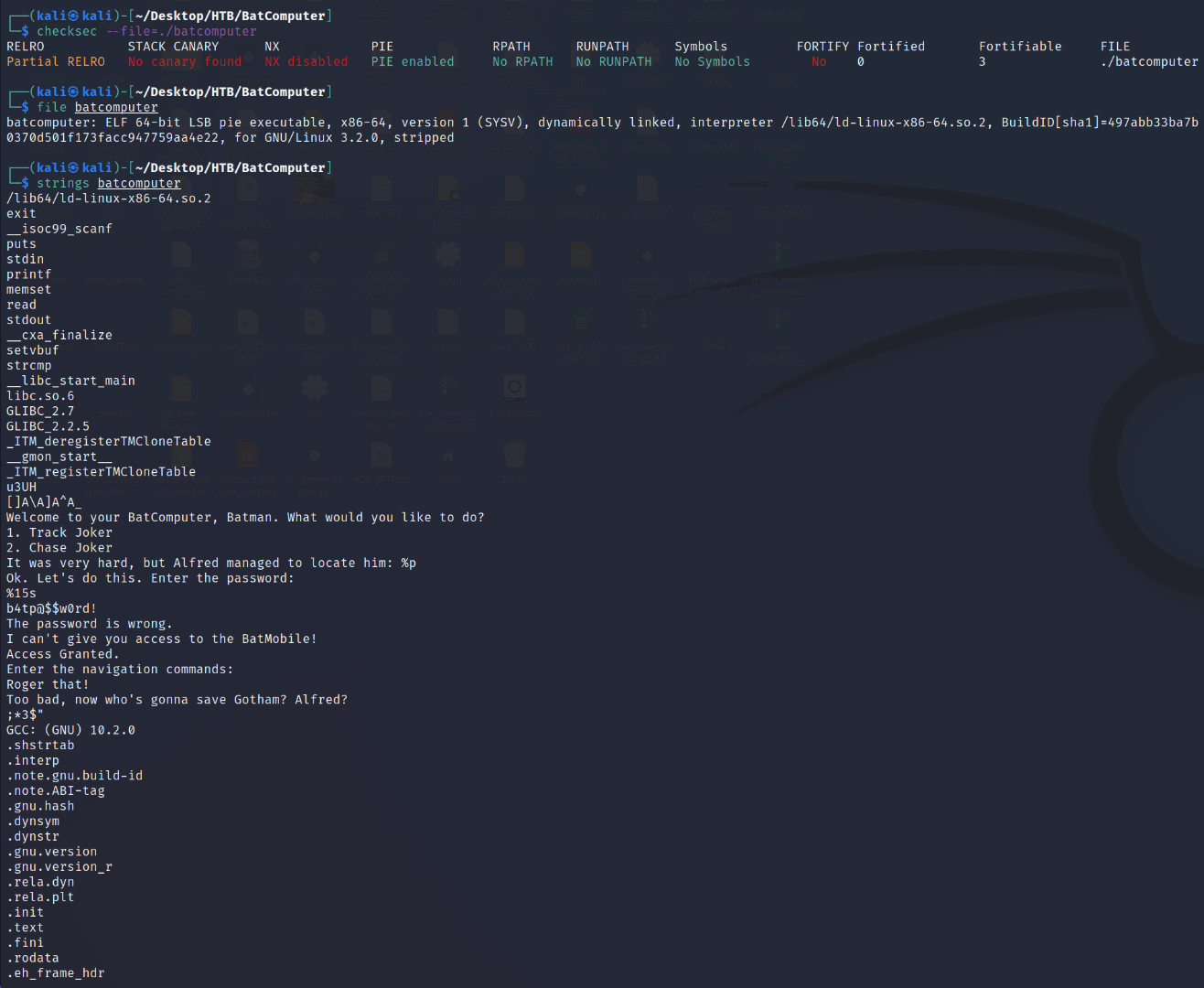Click the 'Partial RELRO' checksec result
The image size is (1204, 988).
[56, 61]
